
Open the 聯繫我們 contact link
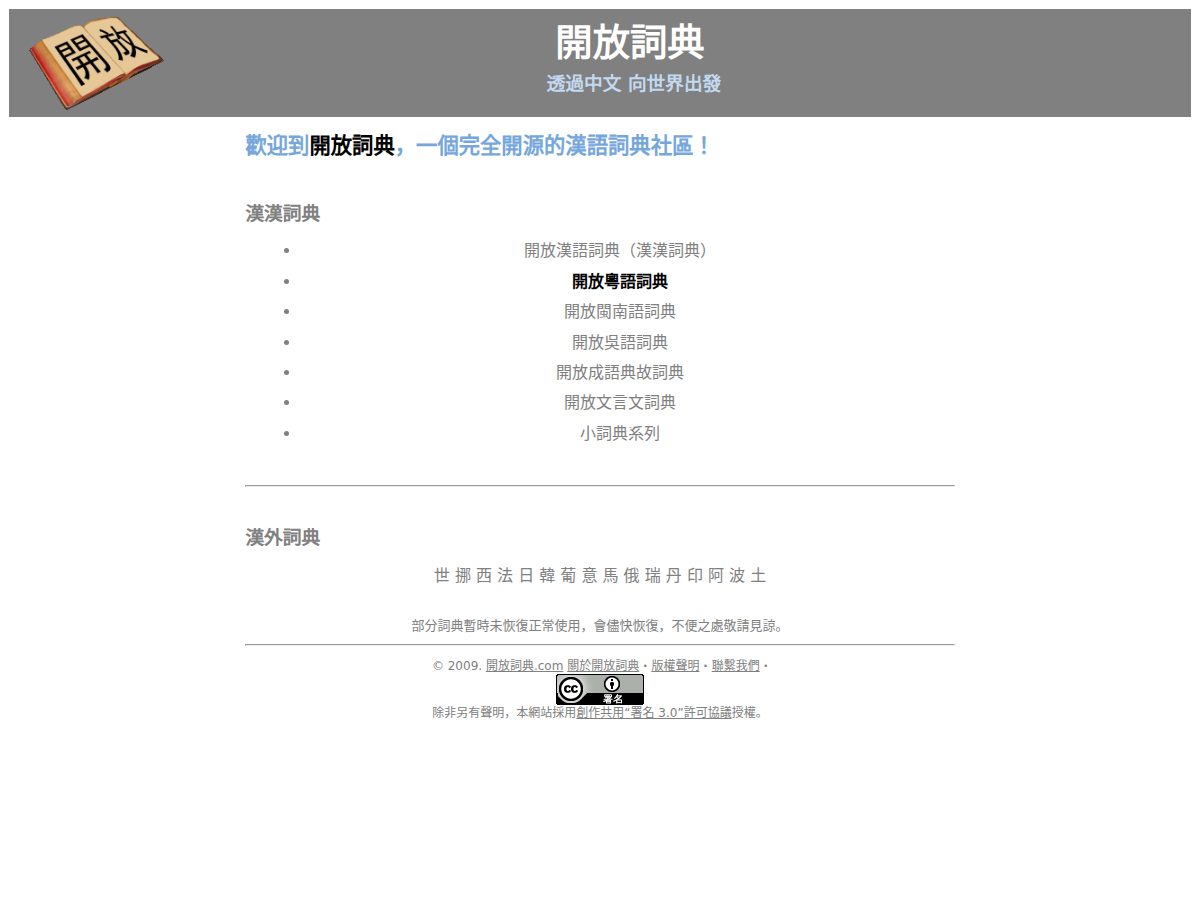735,665
